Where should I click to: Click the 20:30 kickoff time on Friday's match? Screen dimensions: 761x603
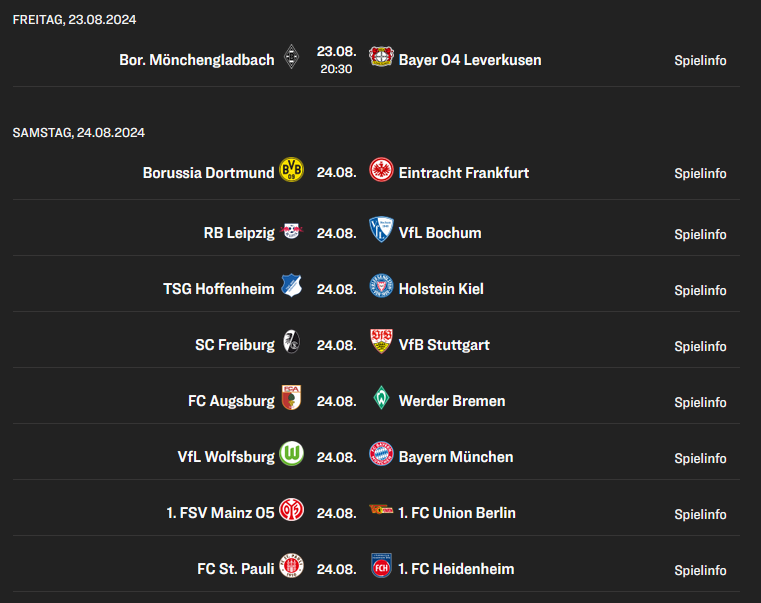click(x=336, y=69)
